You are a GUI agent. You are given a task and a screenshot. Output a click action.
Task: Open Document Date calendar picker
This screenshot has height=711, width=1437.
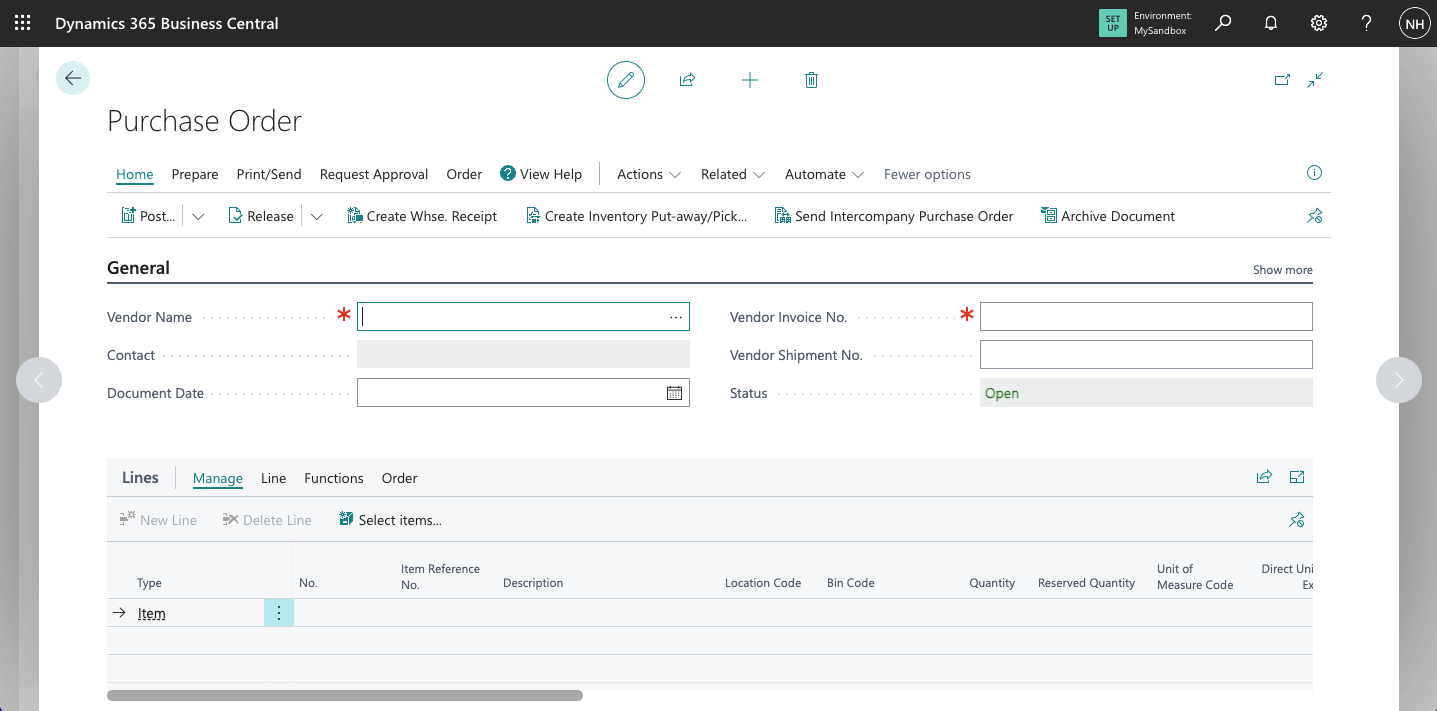coord(675,393)
